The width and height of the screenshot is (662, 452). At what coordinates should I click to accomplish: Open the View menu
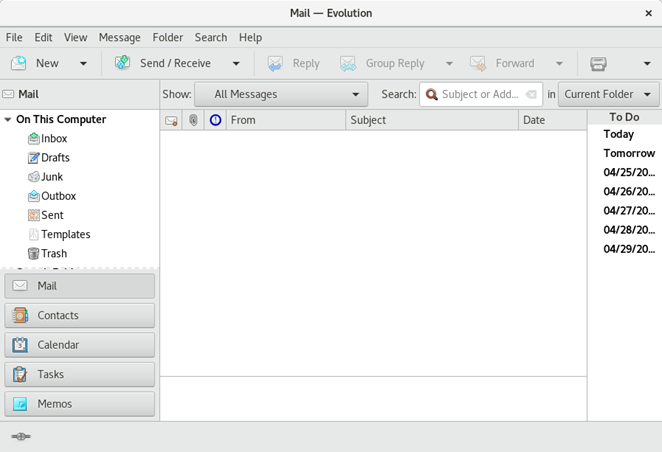click(x=76, y=38)
